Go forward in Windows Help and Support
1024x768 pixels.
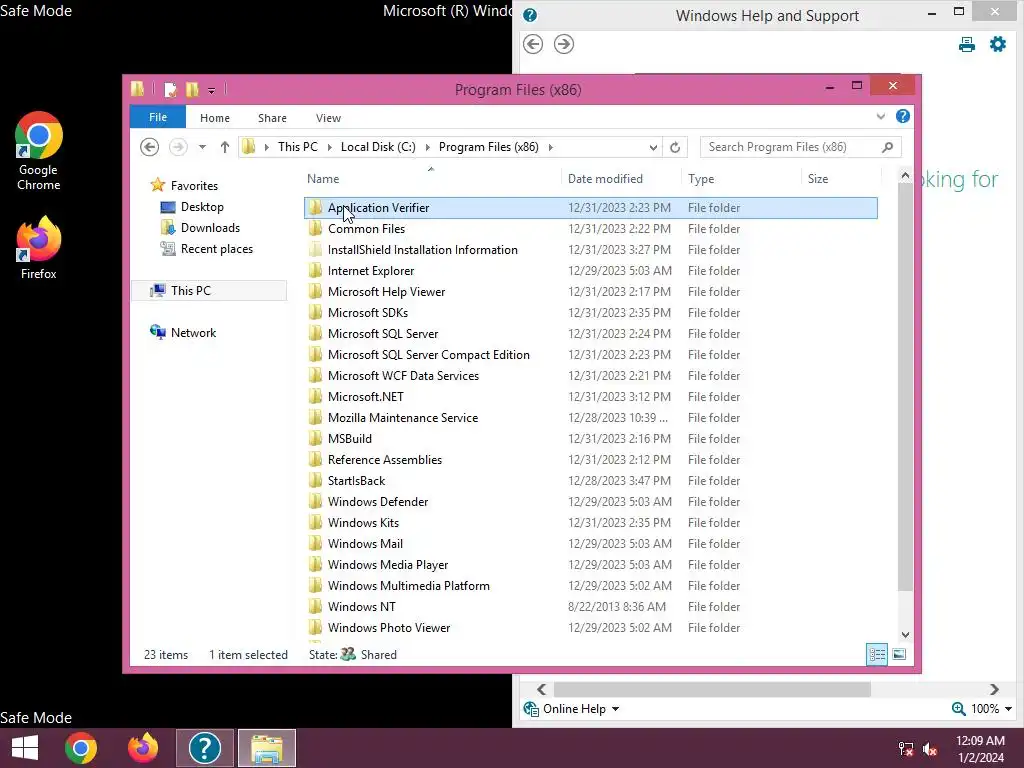(x=564, y=44)
